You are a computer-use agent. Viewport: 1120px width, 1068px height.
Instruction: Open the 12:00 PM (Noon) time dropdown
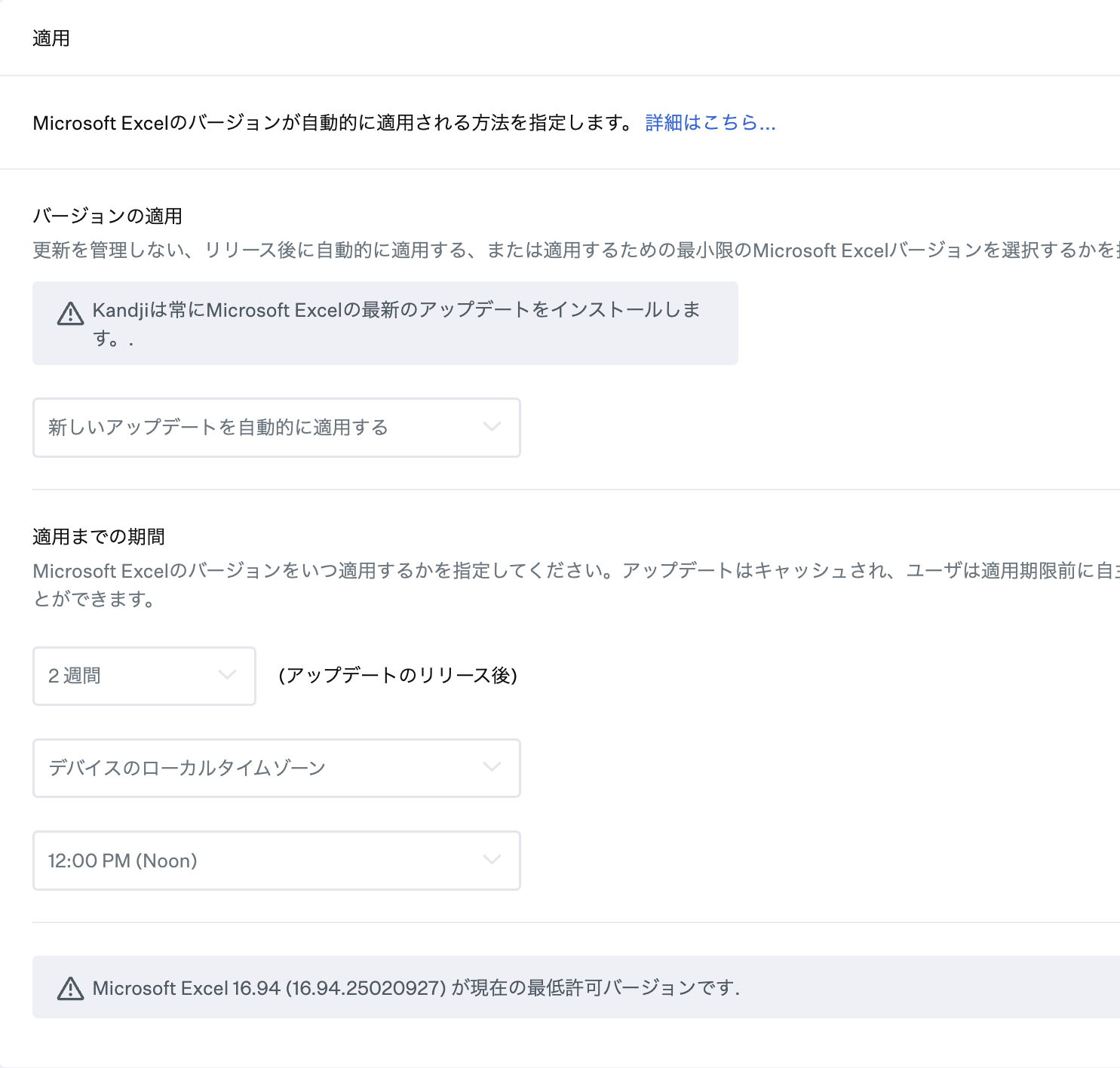click(x=277, y=861)
